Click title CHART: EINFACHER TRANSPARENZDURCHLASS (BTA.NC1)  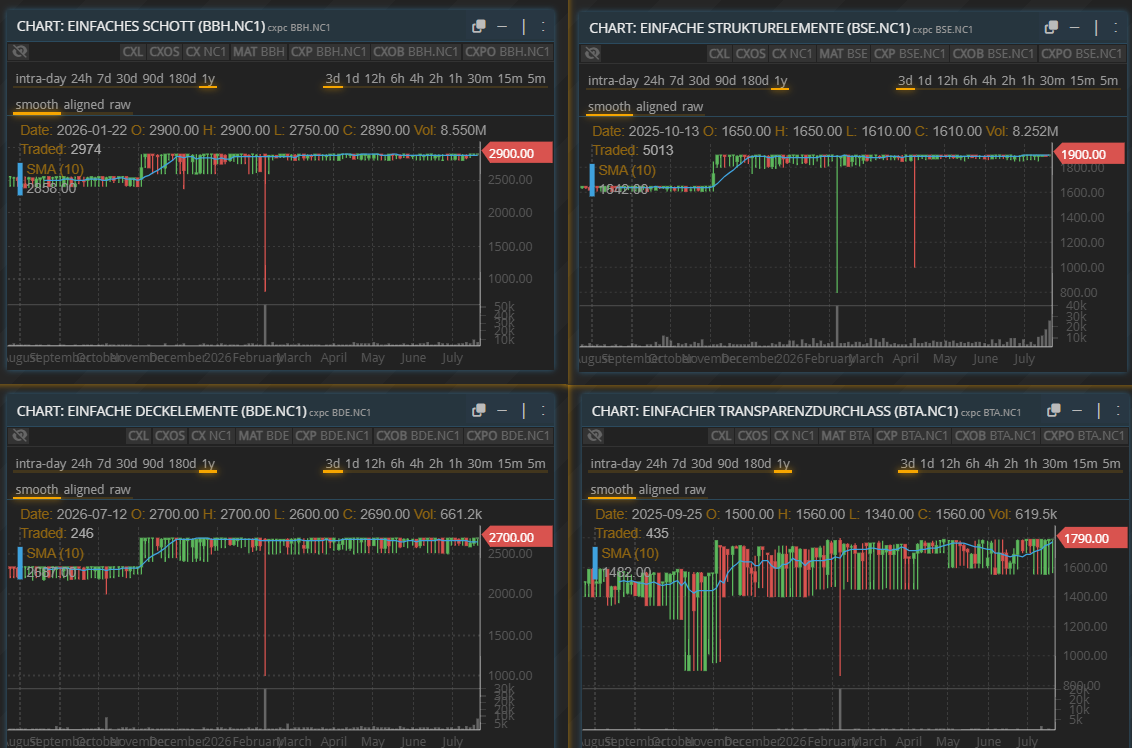pyautogui.click(x=775, y=411)
